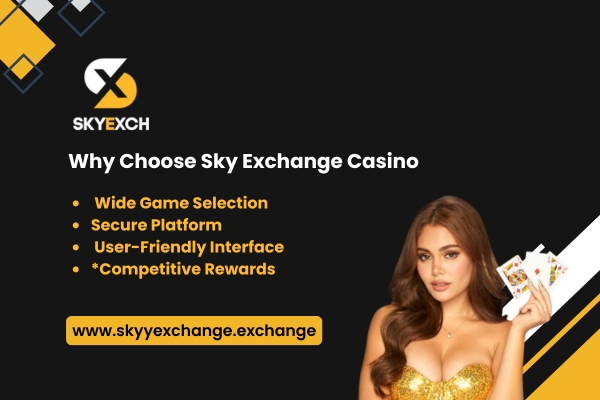Click the SKYEXCH wordmark under the logo
This screenshot has height=400, width=600.
coord(111,124)
